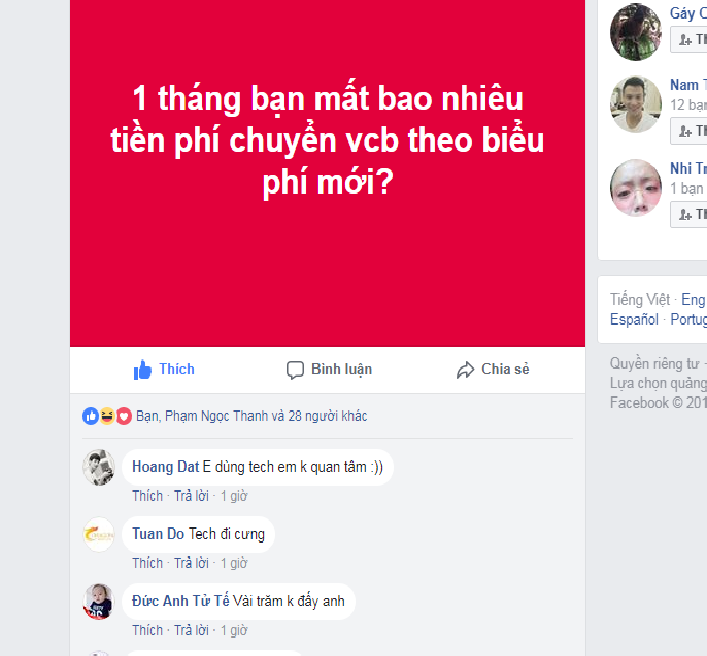The height and width of the screenshot is (656, 707).
Task: Click add friend icon beside Nhi's profile
Action: pyautogui.click(x=685, y=215)
